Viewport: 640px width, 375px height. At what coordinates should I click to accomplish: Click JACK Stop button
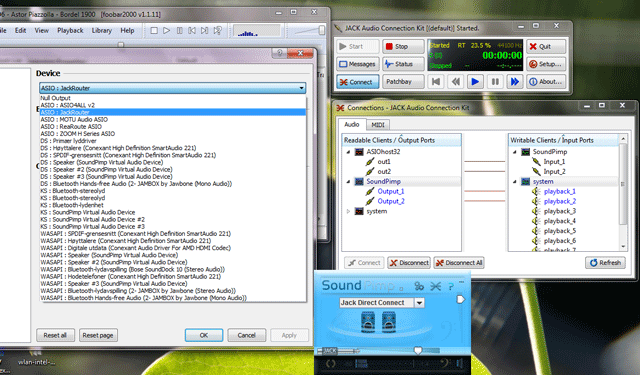pos(403,47)
